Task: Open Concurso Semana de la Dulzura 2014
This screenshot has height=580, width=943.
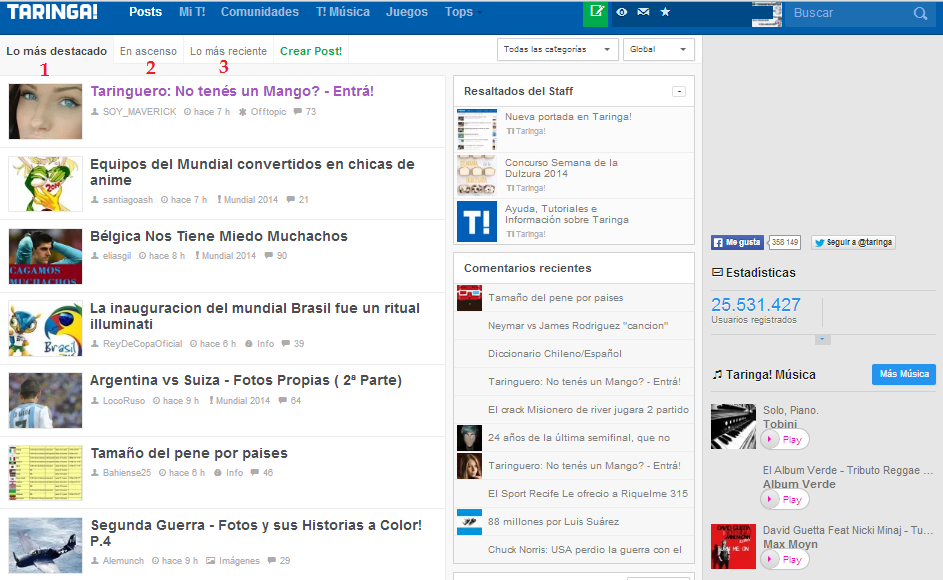Action: coord(561,168)
